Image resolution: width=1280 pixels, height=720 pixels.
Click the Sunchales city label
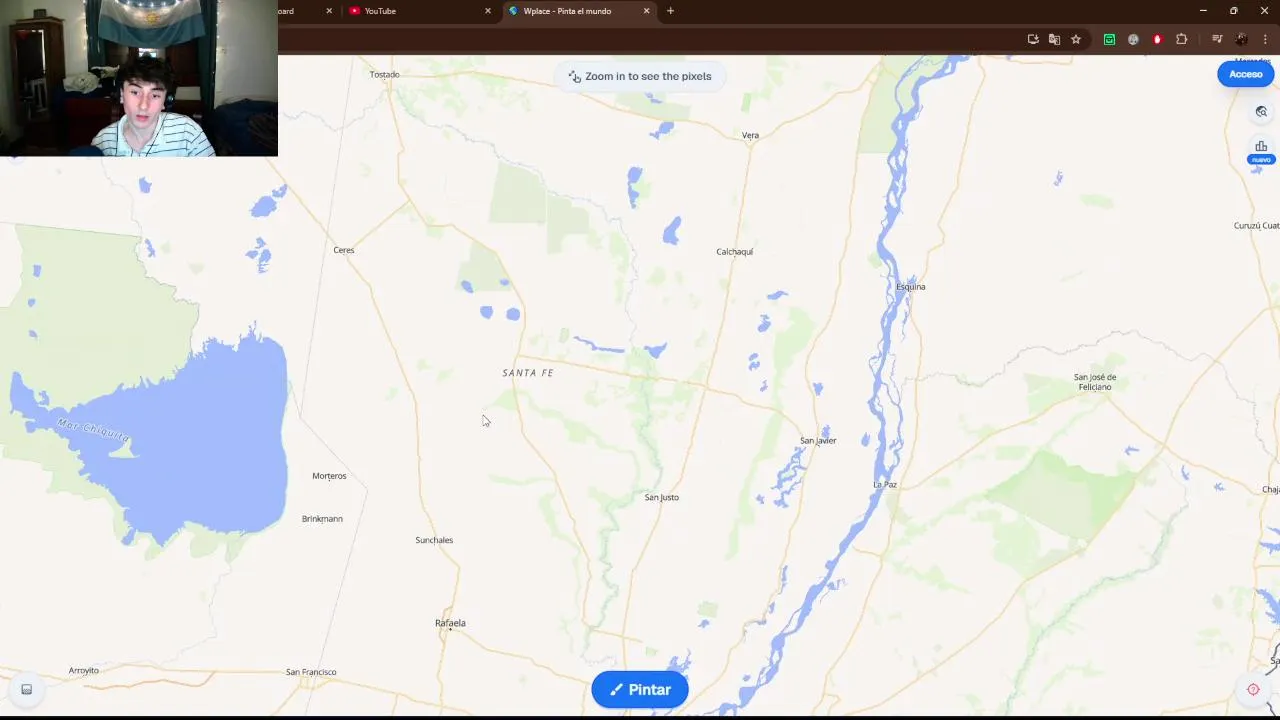click(x=434, y=540)
